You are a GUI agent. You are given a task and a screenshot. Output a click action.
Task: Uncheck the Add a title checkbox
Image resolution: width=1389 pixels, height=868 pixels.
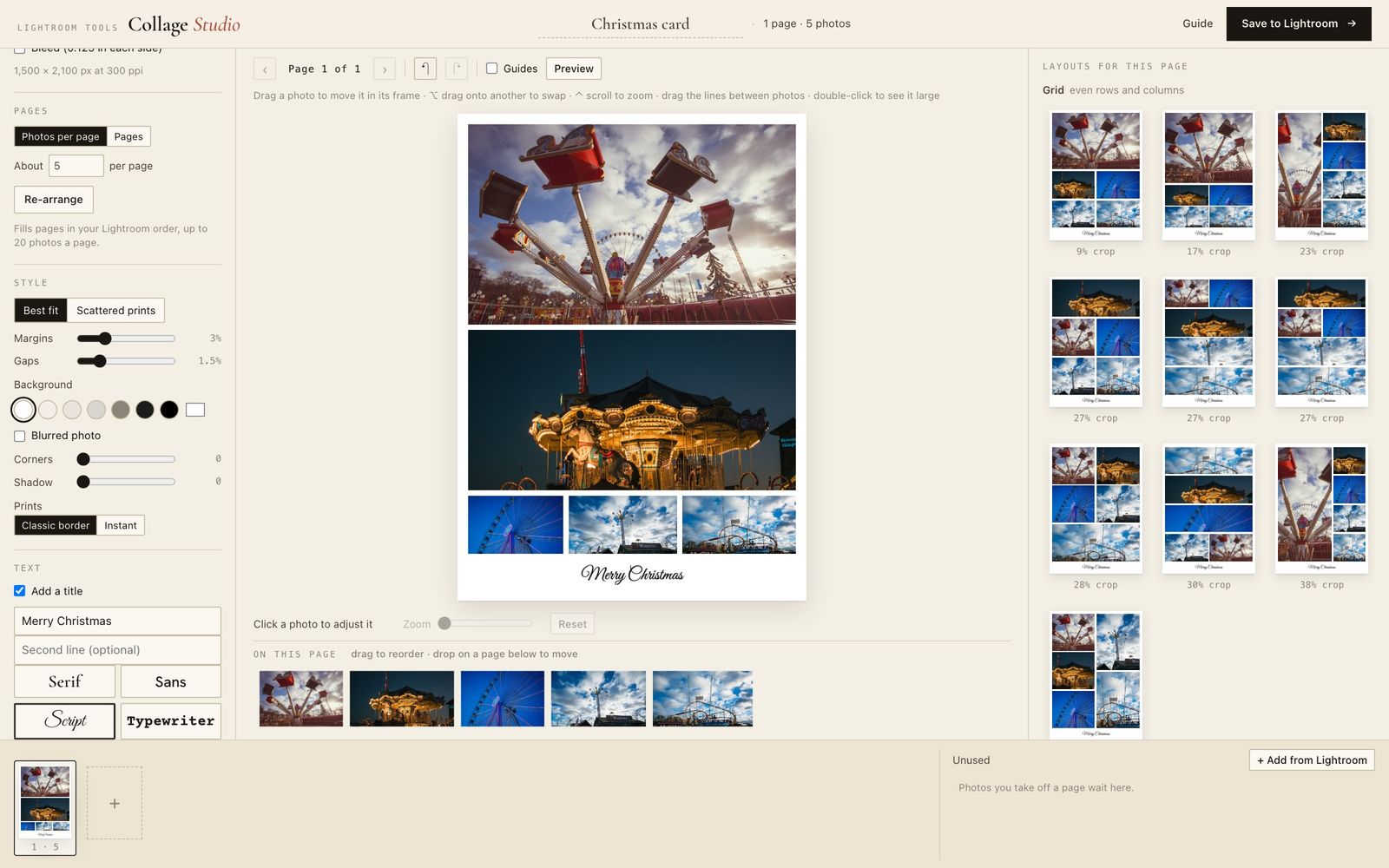[x=19, y=591]
